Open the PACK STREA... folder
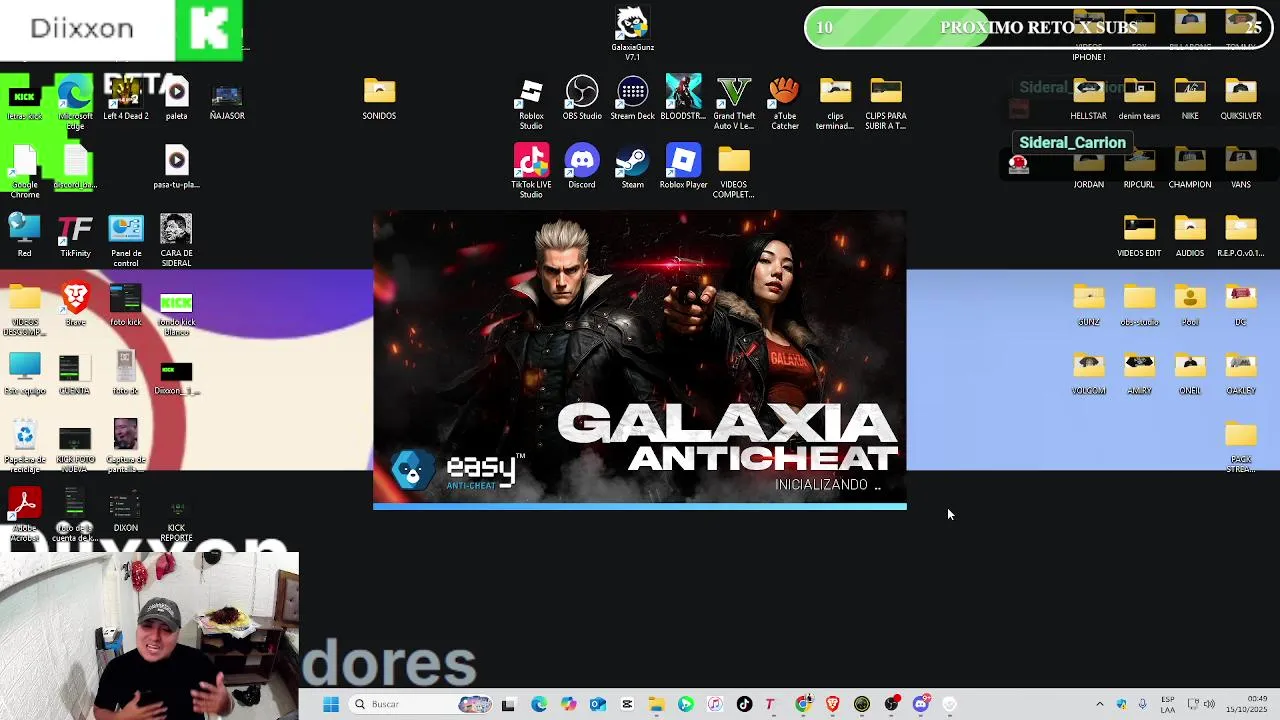 [1241, 446]
